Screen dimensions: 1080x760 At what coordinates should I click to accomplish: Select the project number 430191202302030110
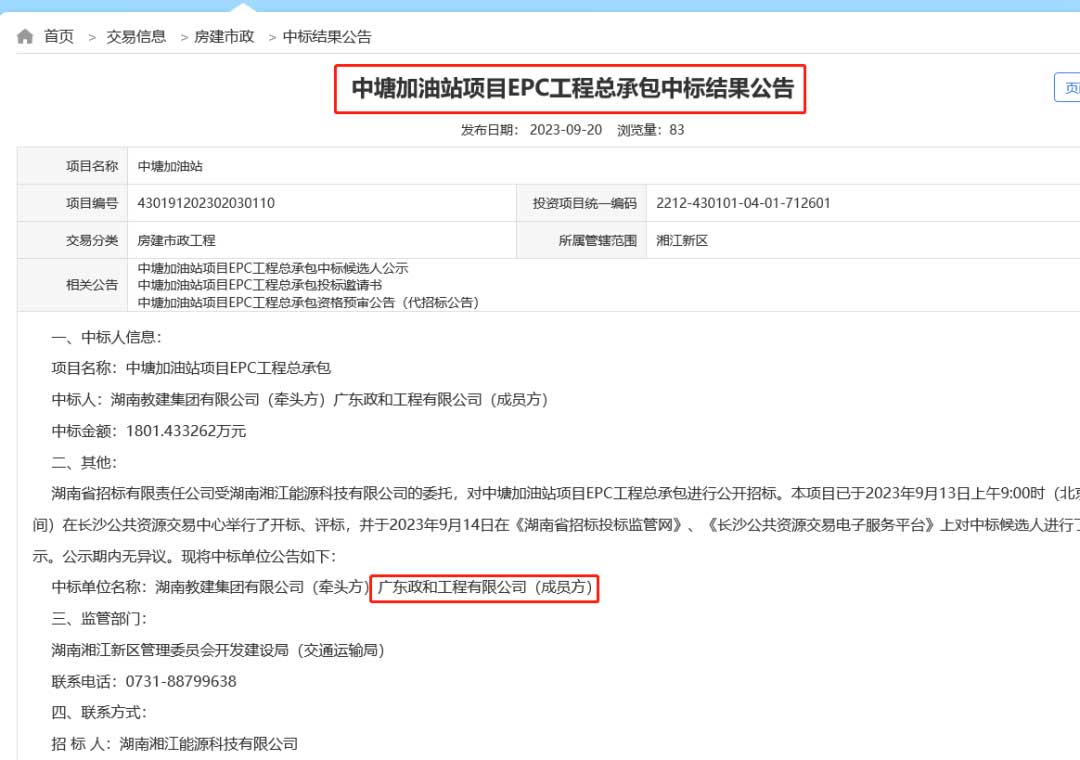pos(206,203)
